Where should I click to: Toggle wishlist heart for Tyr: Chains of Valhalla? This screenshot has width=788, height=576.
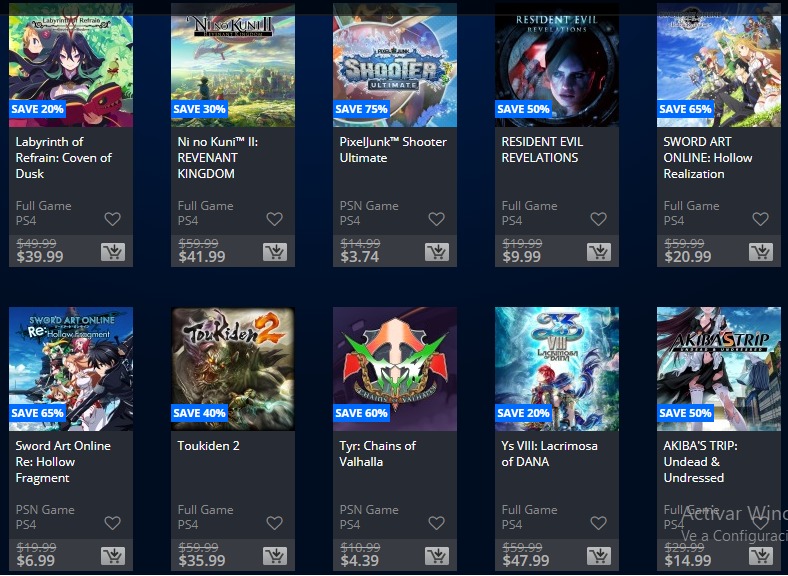(436, 523)
